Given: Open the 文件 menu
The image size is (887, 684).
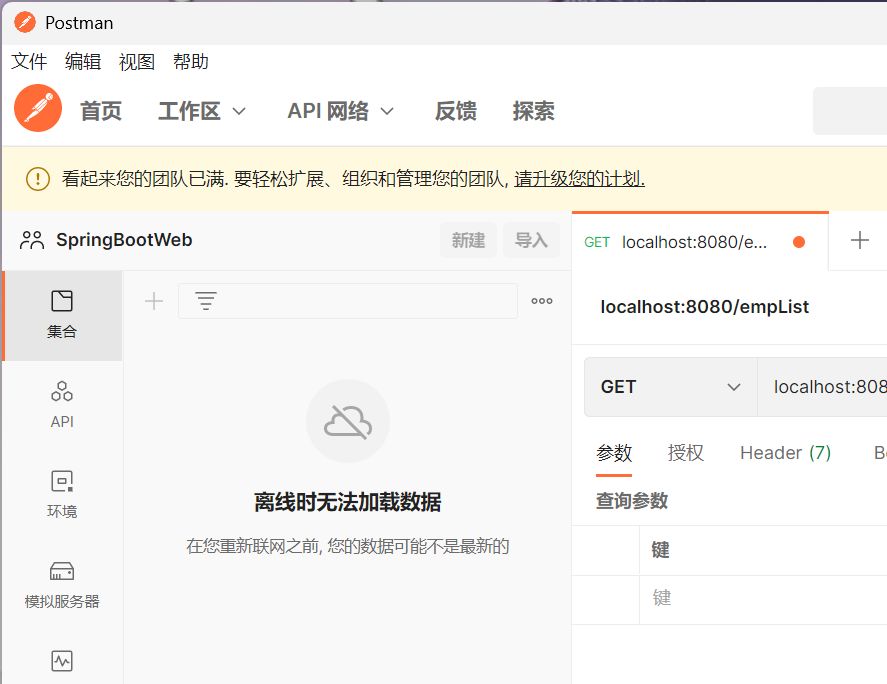Looking at the screenshot, I should click(29, 61).
